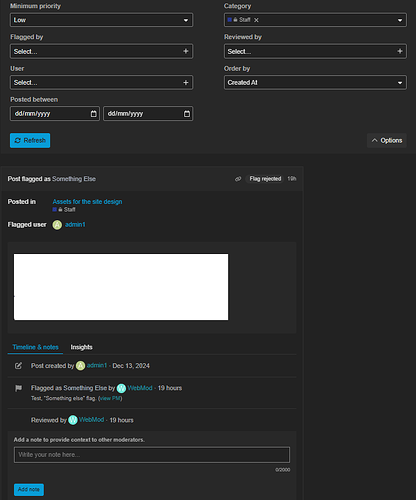Switch to Timeline & notes tab
Image resolution: width=416 pixels, height=500 pixels.
35,347
